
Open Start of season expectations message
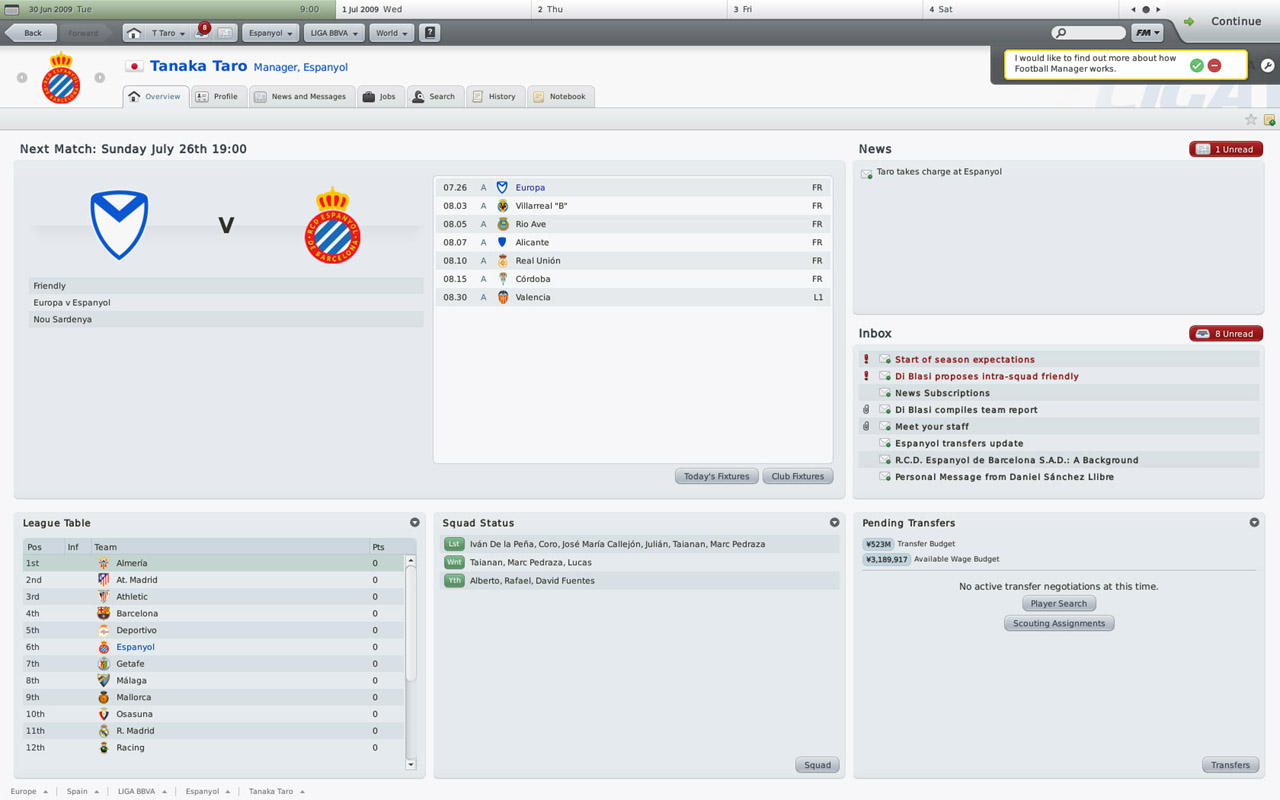coord(965,359)
